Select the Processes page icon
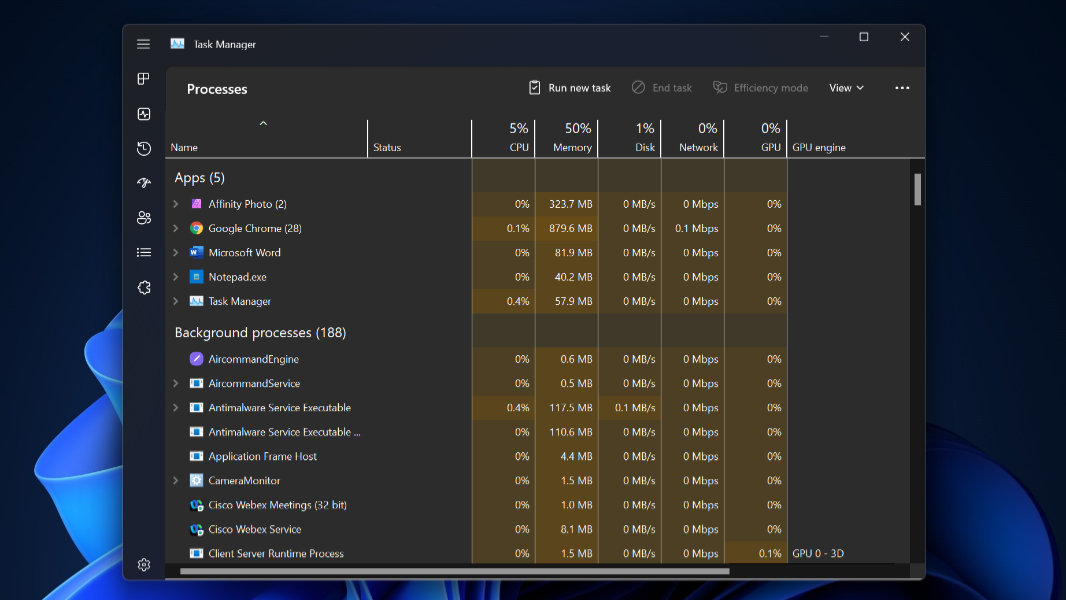This screenshot has height=600, width=1066. [143, 79]
